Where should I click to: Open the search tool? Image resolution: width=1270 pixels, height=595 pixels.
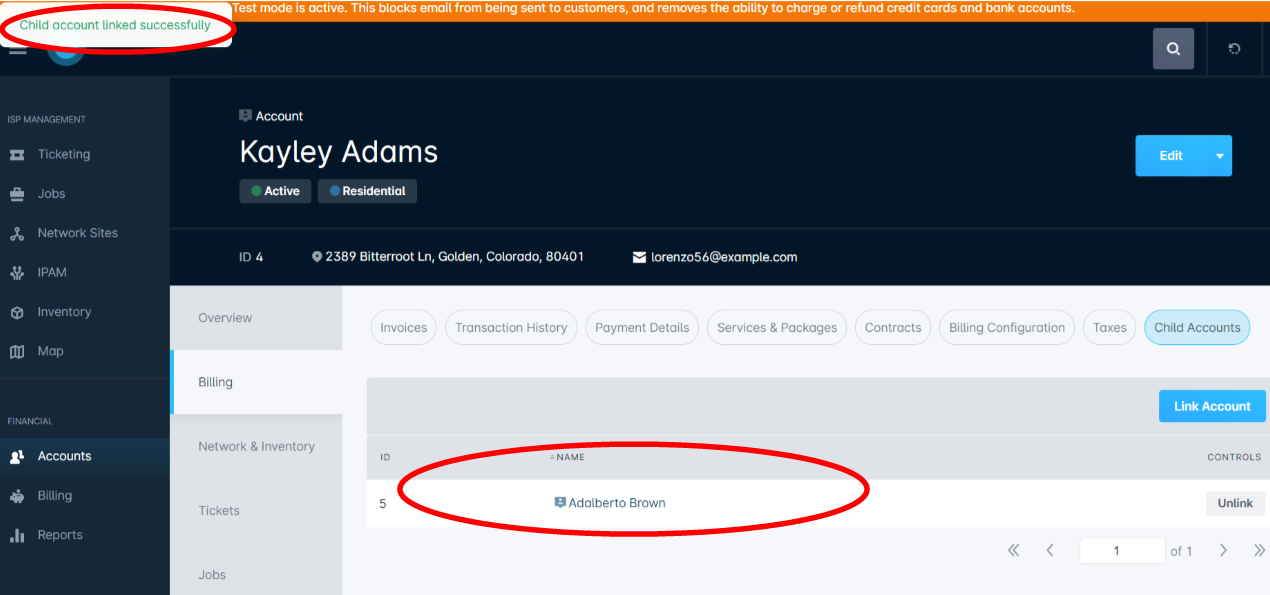pos(1173,48)
